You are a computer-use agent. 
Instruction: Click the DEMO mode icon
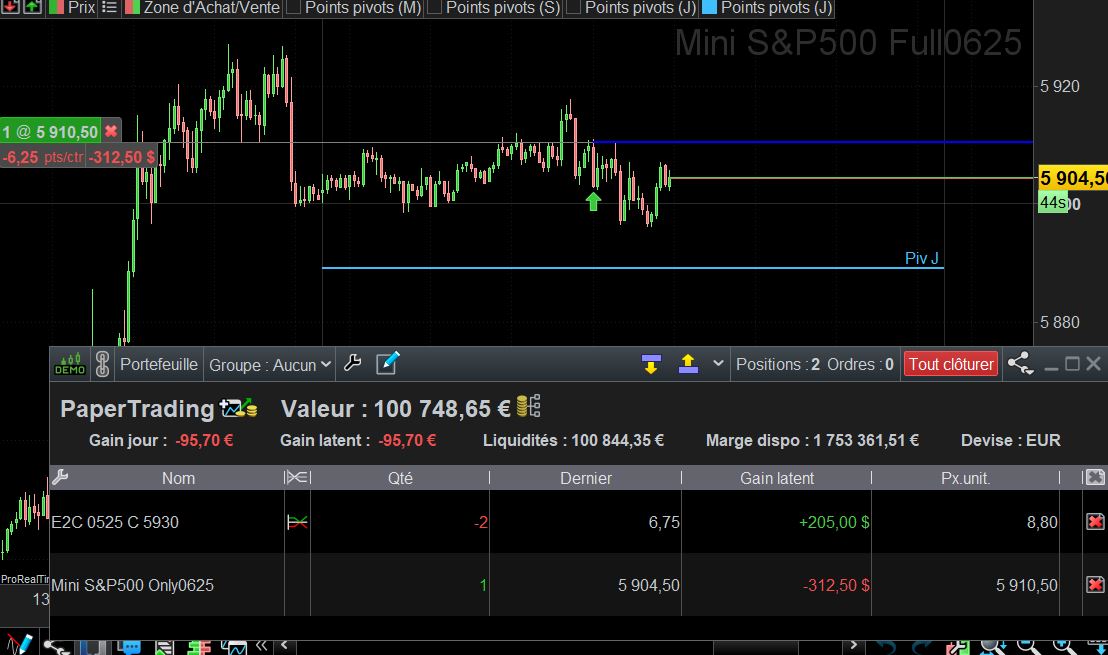click(70, 364)
